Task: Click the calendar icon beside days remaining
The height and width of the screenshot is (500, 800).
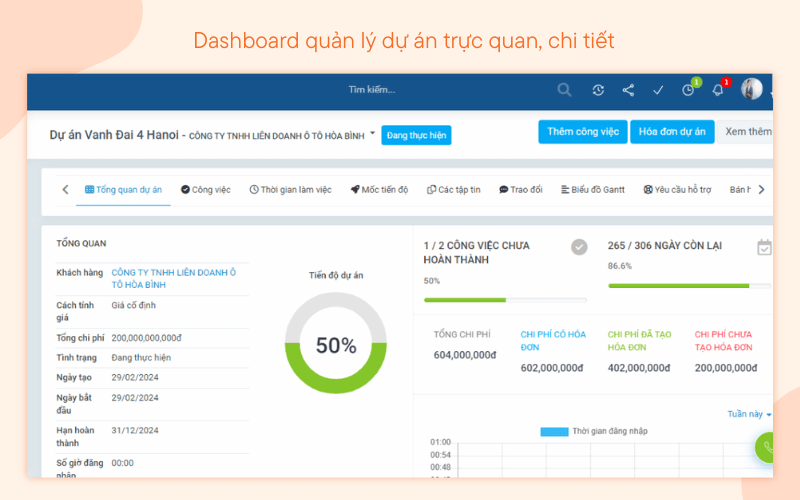Action: [x=764, y=247]
